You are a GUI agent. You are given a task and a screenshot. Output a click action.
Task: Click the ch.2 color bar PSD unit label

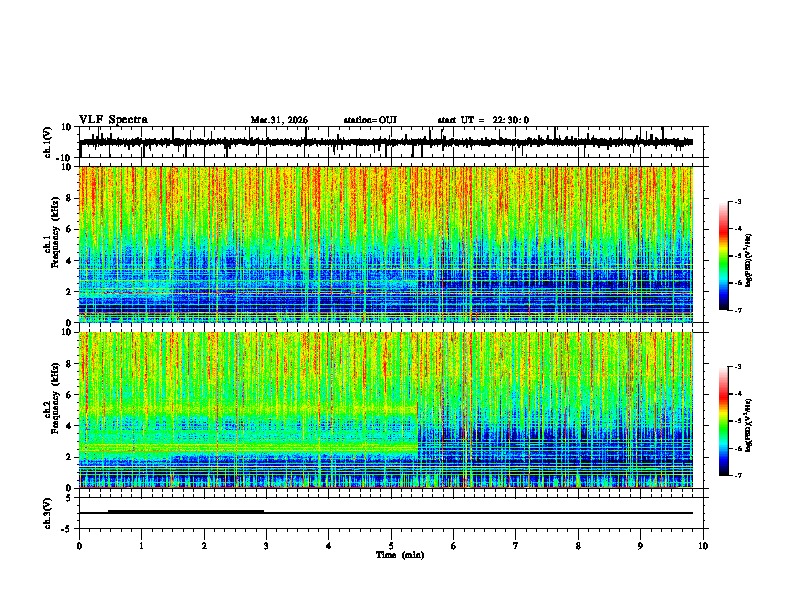[749, 425]
